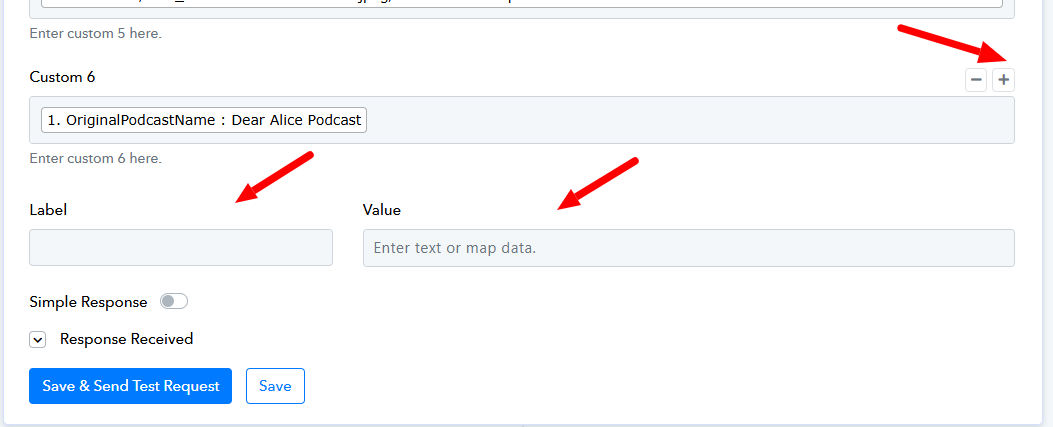Image resolution: width=1053 pixels, height=427 pixels.
Task: Click the Label column heading
Action: (48, 210)
